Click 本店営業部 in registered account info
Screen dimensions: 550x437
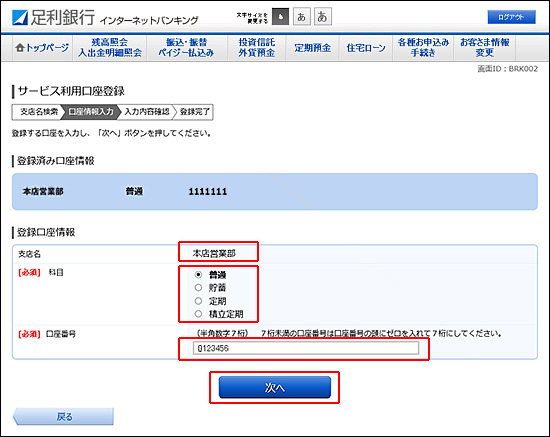43,191
